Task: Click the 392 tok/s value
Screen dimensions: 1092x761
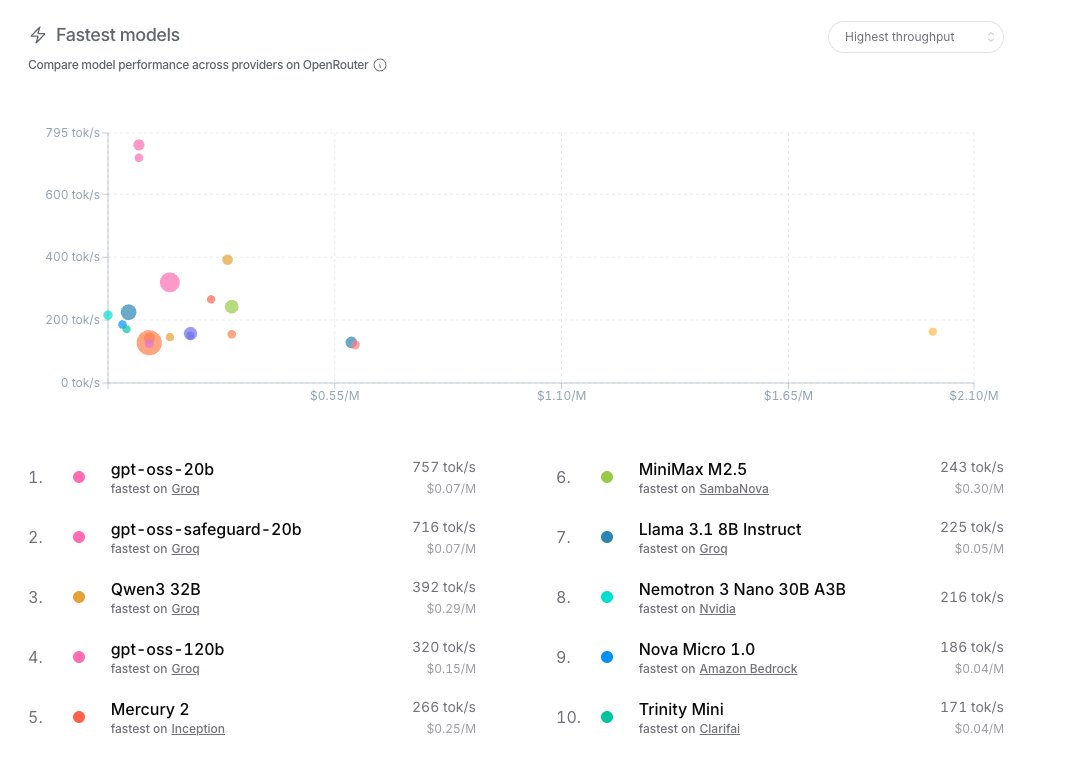Action: point(444,587)
